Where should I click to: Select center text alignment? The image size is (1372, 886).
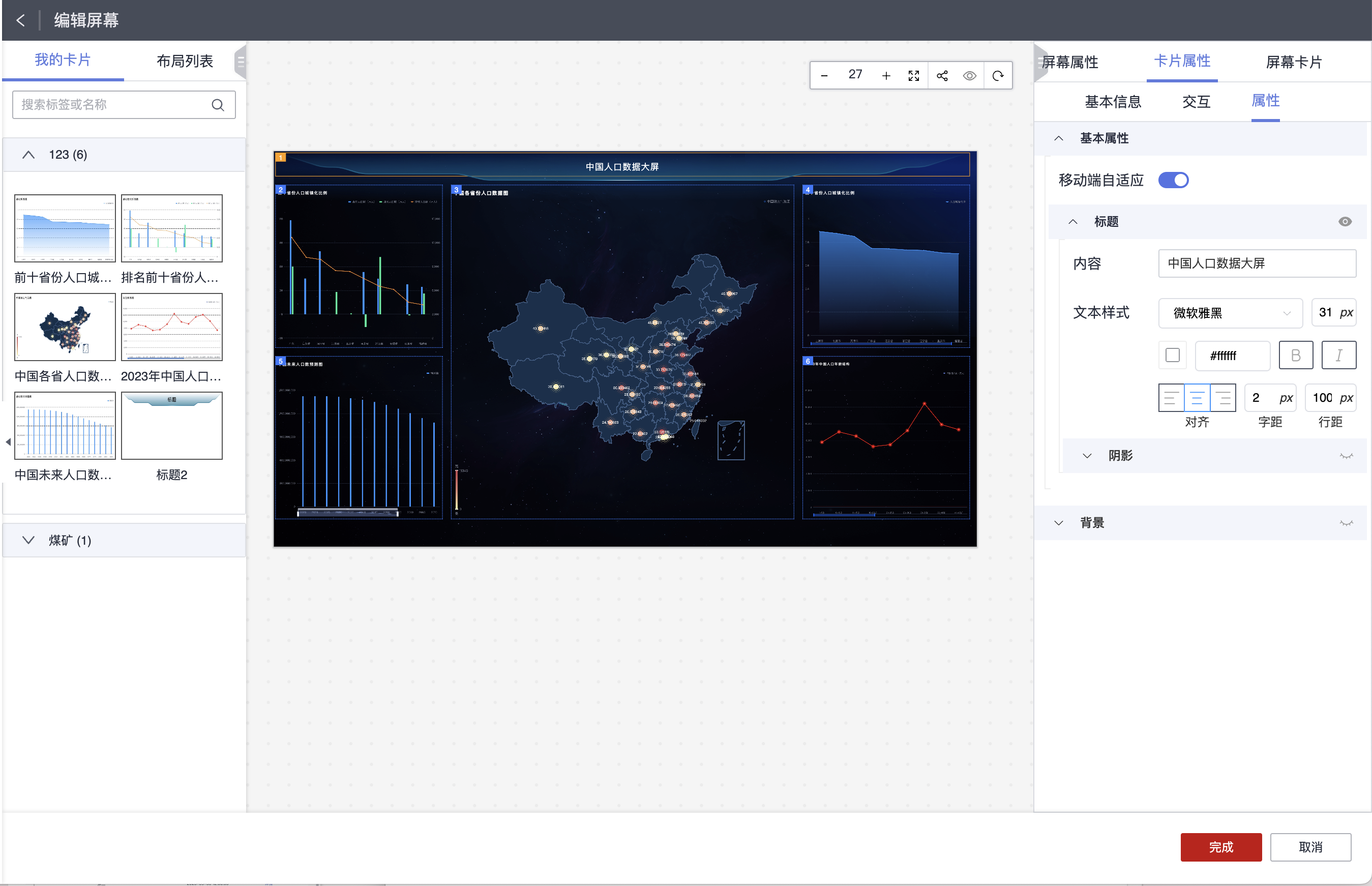pyautogui.click(x=1197, y=398)
